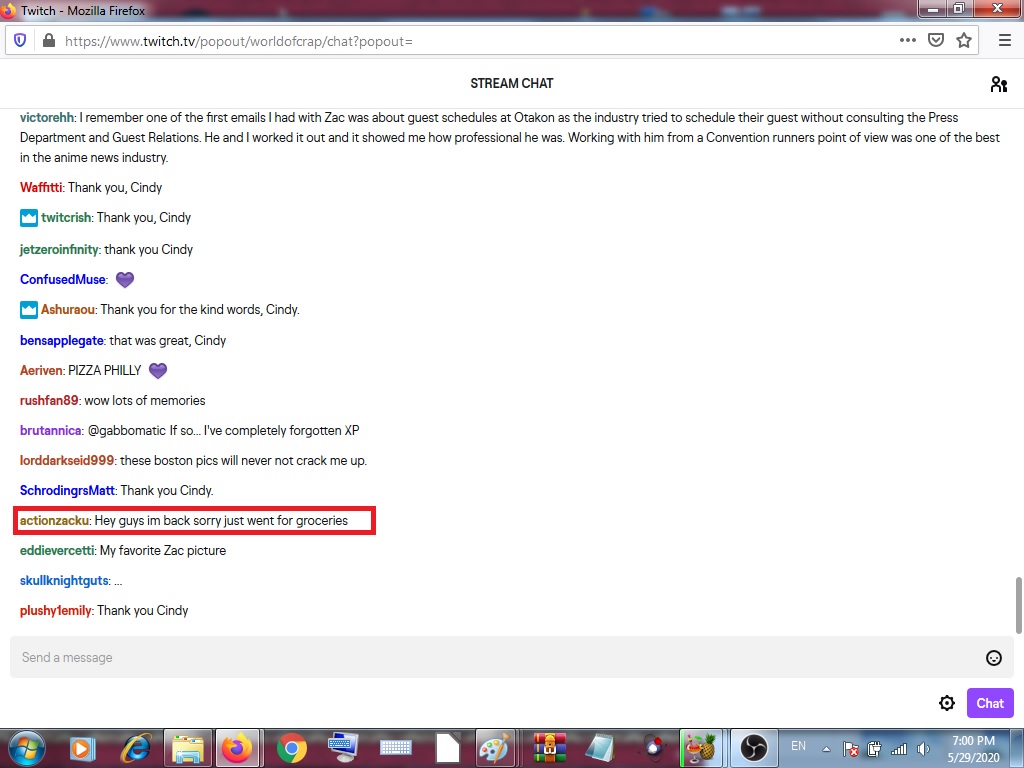The image size is (1024, 768).
Task: Open the Firefox hamburger menu
Action: coord(1005,40)
